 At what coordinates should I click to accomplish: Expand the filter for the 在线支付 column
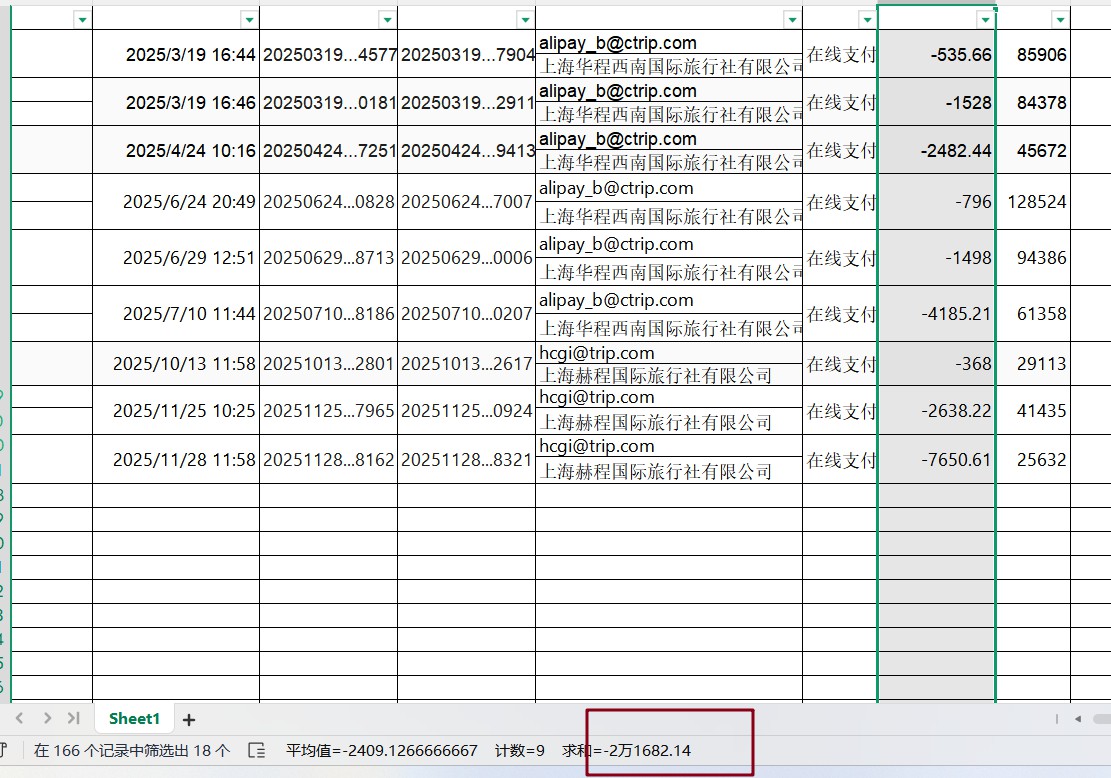pyautogui.click(x=866, y=20)
